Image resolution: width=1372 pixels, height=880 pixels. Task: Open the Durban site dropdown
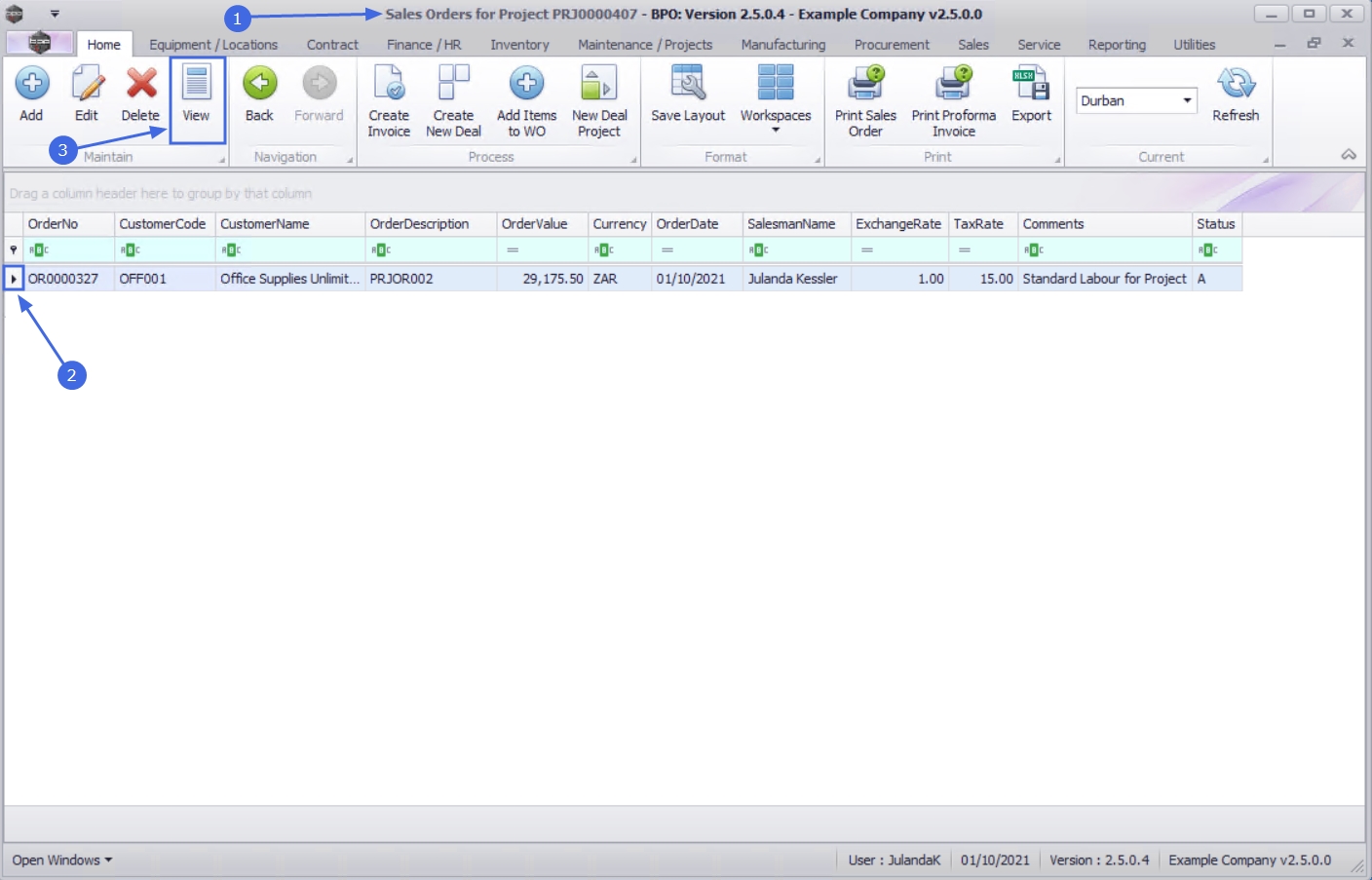(x=1187, y=100)
